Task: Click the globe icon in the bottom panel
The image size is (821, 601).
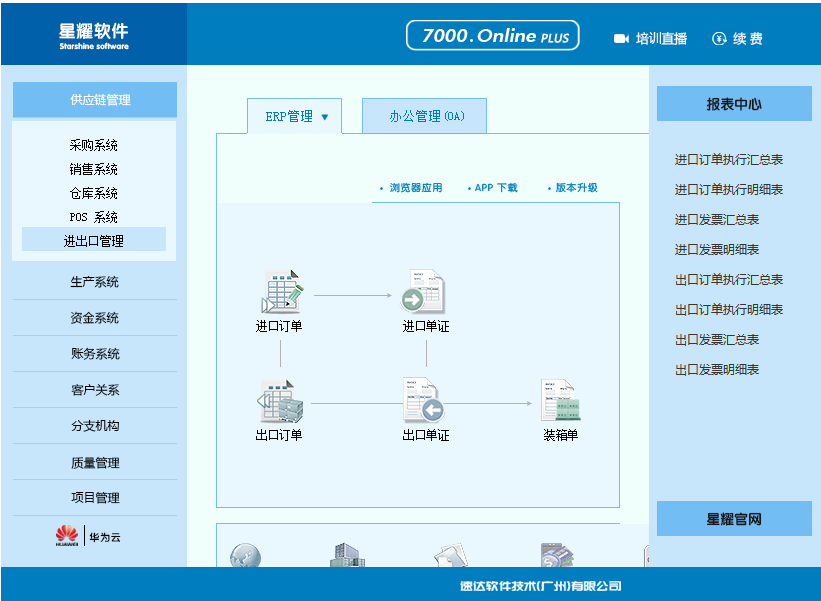Action: [245, 555]
